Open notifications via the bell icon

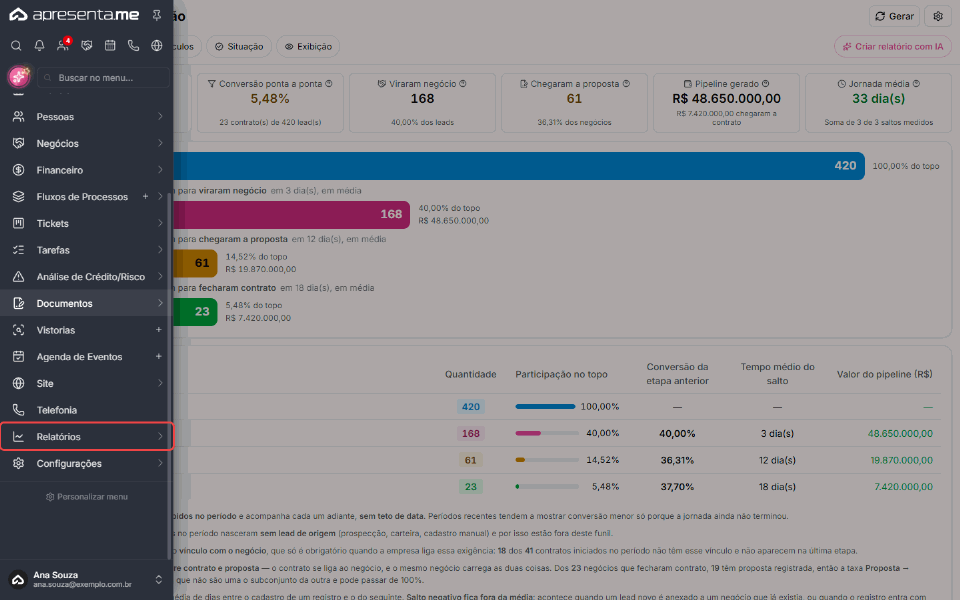click(39, 46)
